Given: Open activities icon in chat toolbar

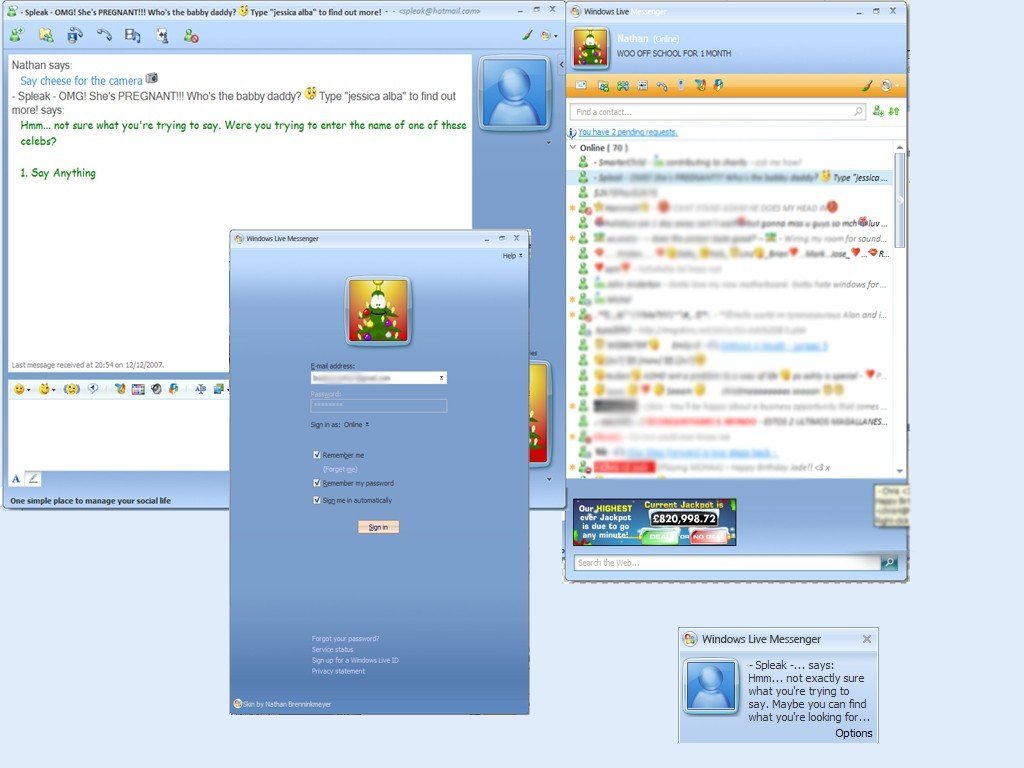Looking at the screenshot, I should pyautogui.click(x=133, y=35).
